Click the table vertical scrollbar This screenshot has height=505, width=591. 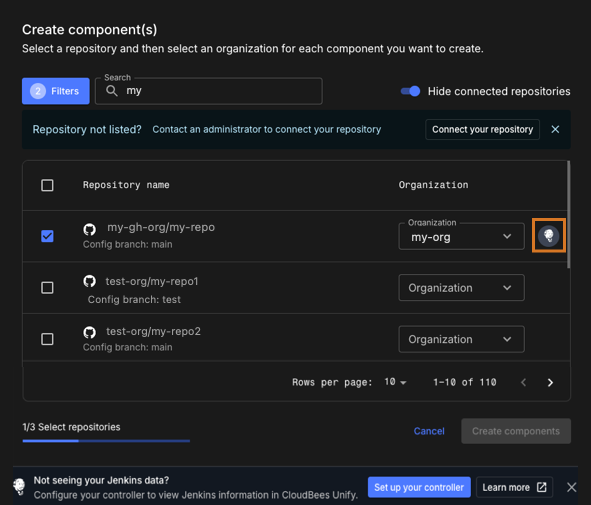click(568, 214)
